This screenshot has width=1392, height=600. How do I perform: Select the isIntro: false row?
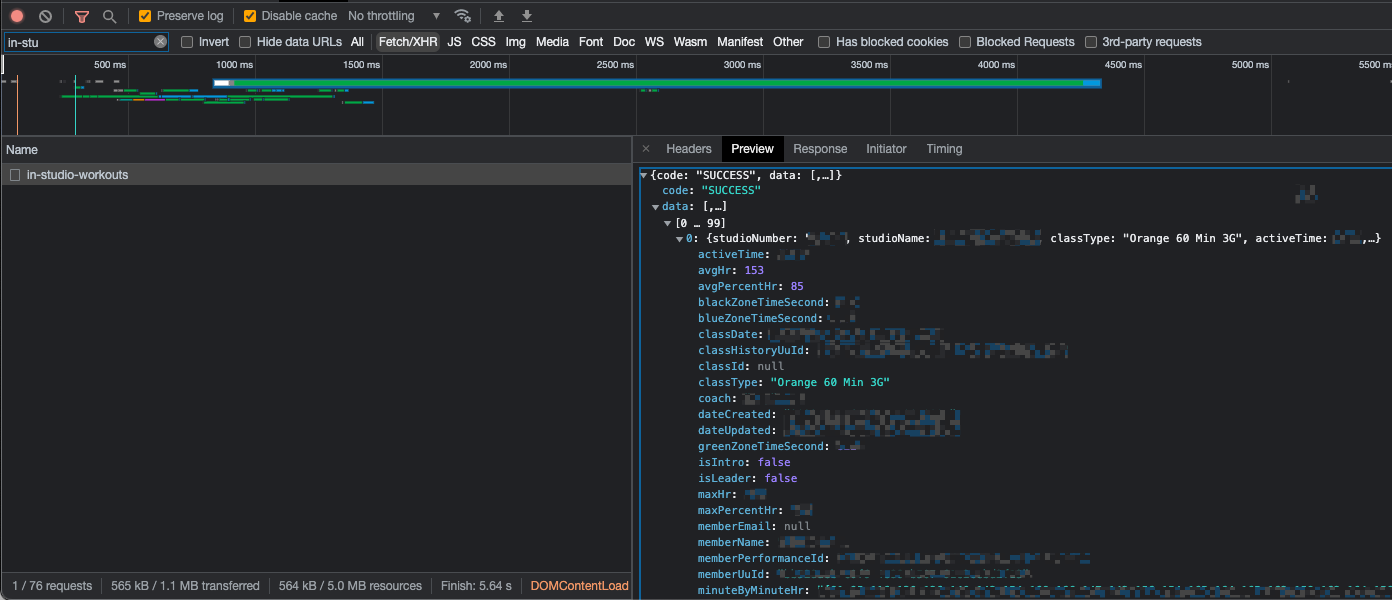click(744, 463)
